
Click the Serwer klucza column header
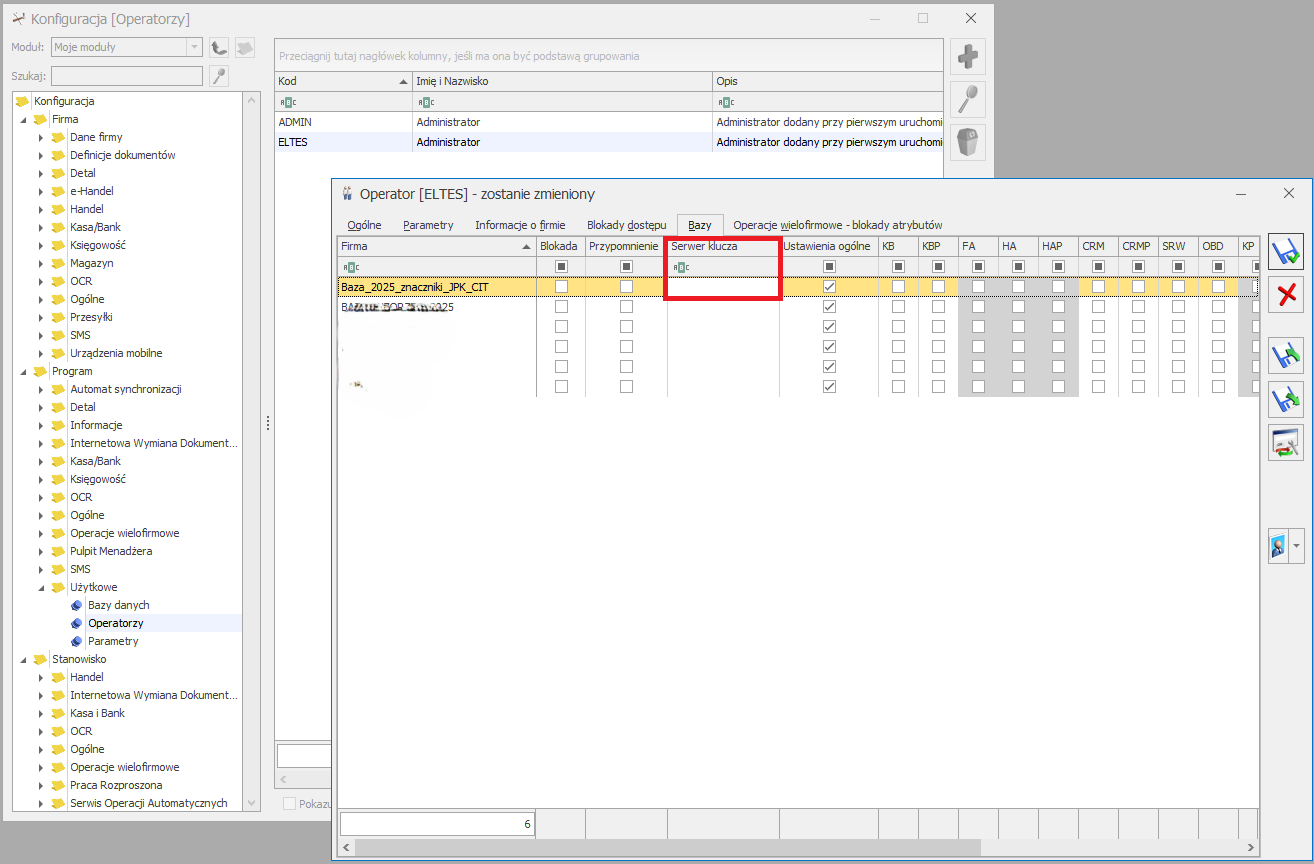[x=723, y=246]
